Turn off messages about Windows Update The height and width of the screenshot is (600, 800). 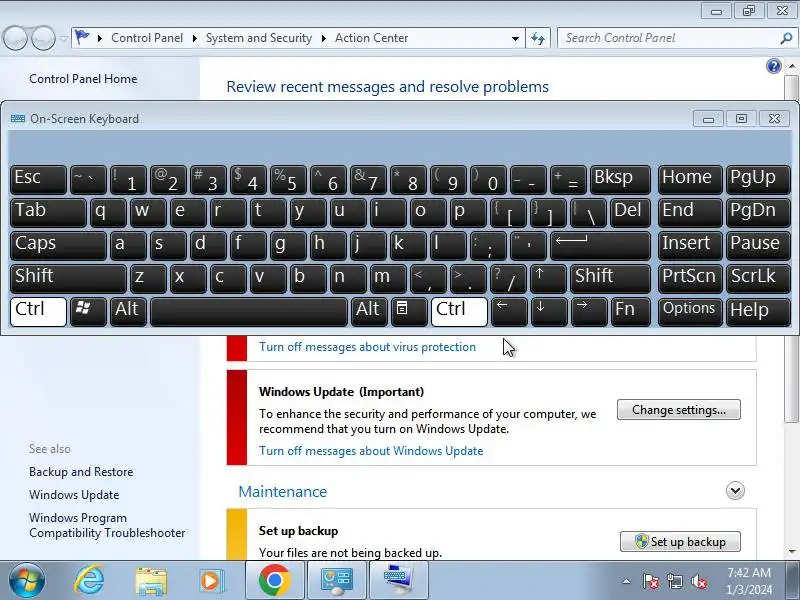(x=371, y=451)
